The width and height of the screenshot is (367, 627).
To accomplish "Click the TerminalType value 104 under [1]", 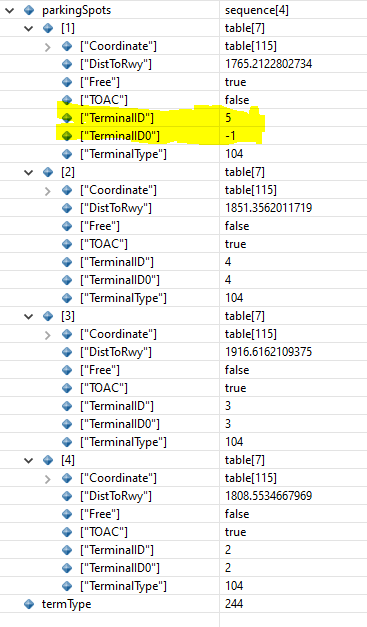I will [x=234, y=154].
